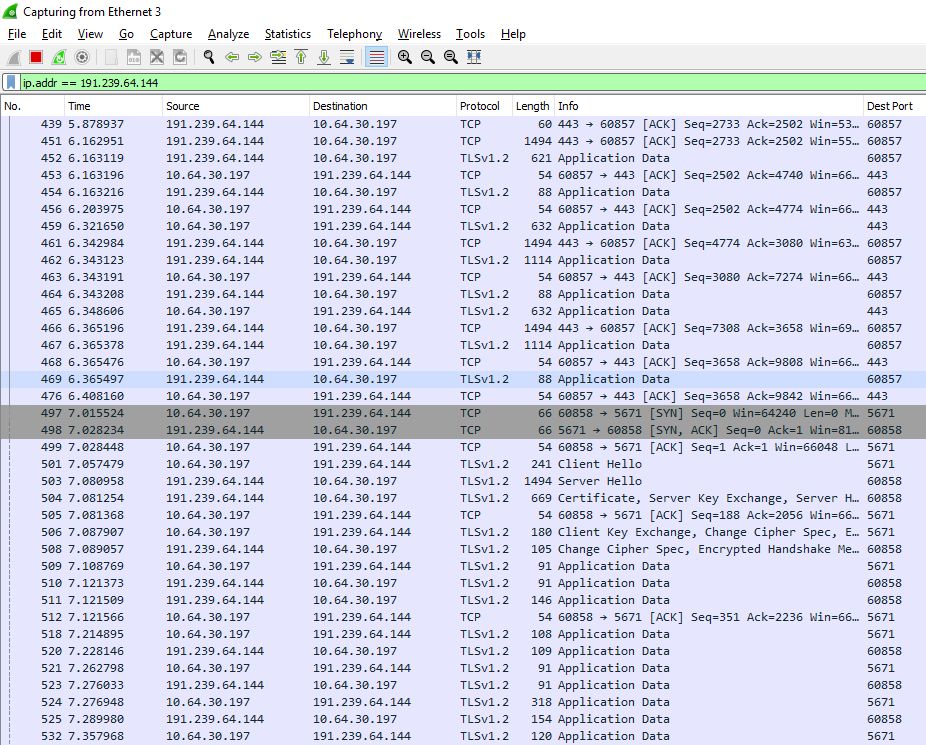
Task: Open the capture options gear icon
Action: (x=82, y=57)
